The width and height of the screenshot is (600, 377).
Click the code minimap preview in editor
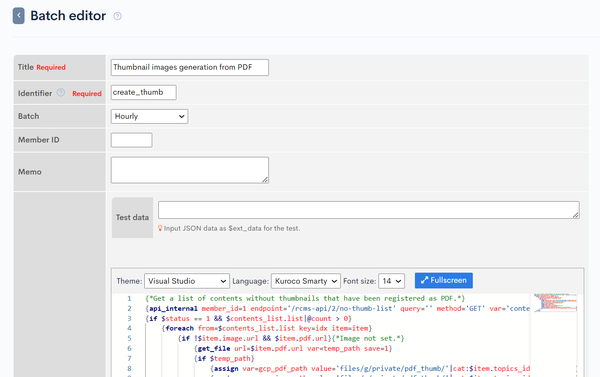click(x=555, y=303)
